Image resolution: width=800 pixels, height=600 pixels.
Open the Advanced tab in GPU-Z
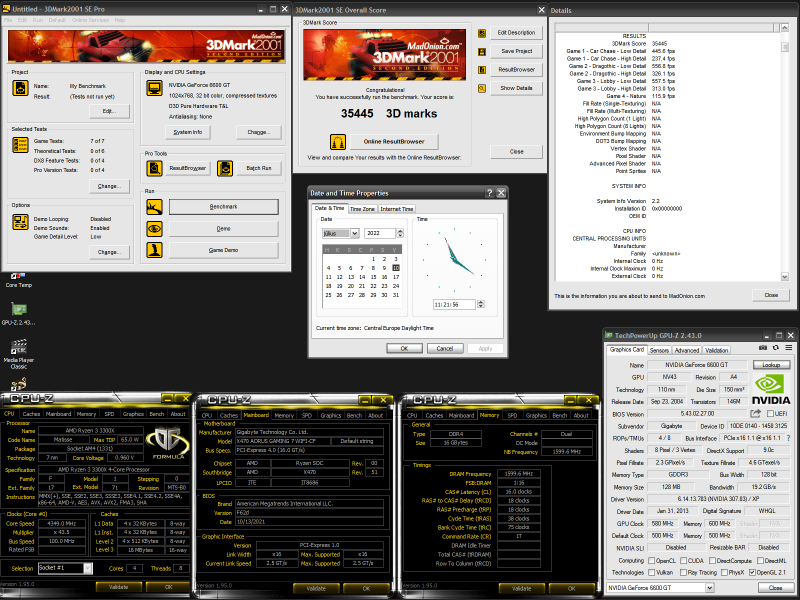click(687, 351)
